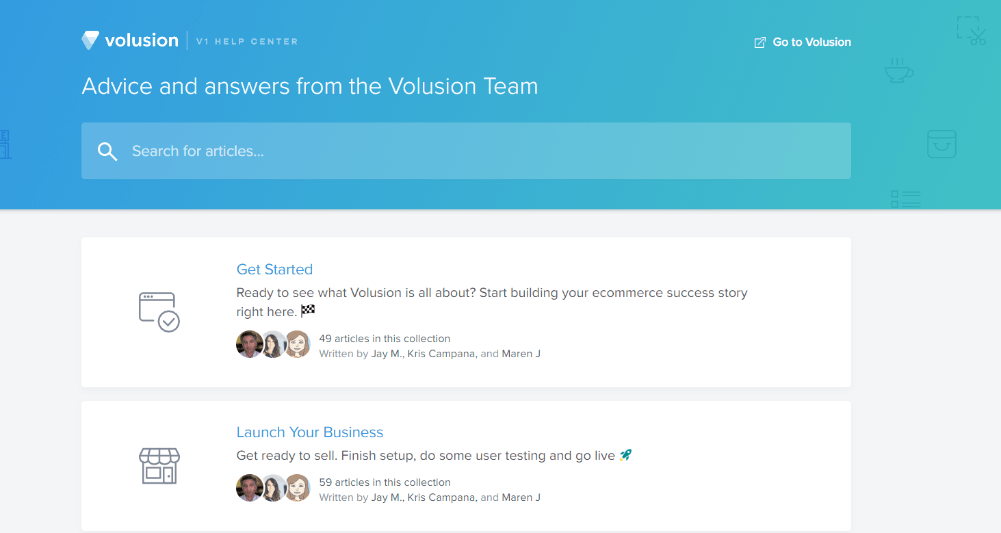Focus the Search for articles field
Viewport: 1001px width, 533px height.
pos(466,151)
